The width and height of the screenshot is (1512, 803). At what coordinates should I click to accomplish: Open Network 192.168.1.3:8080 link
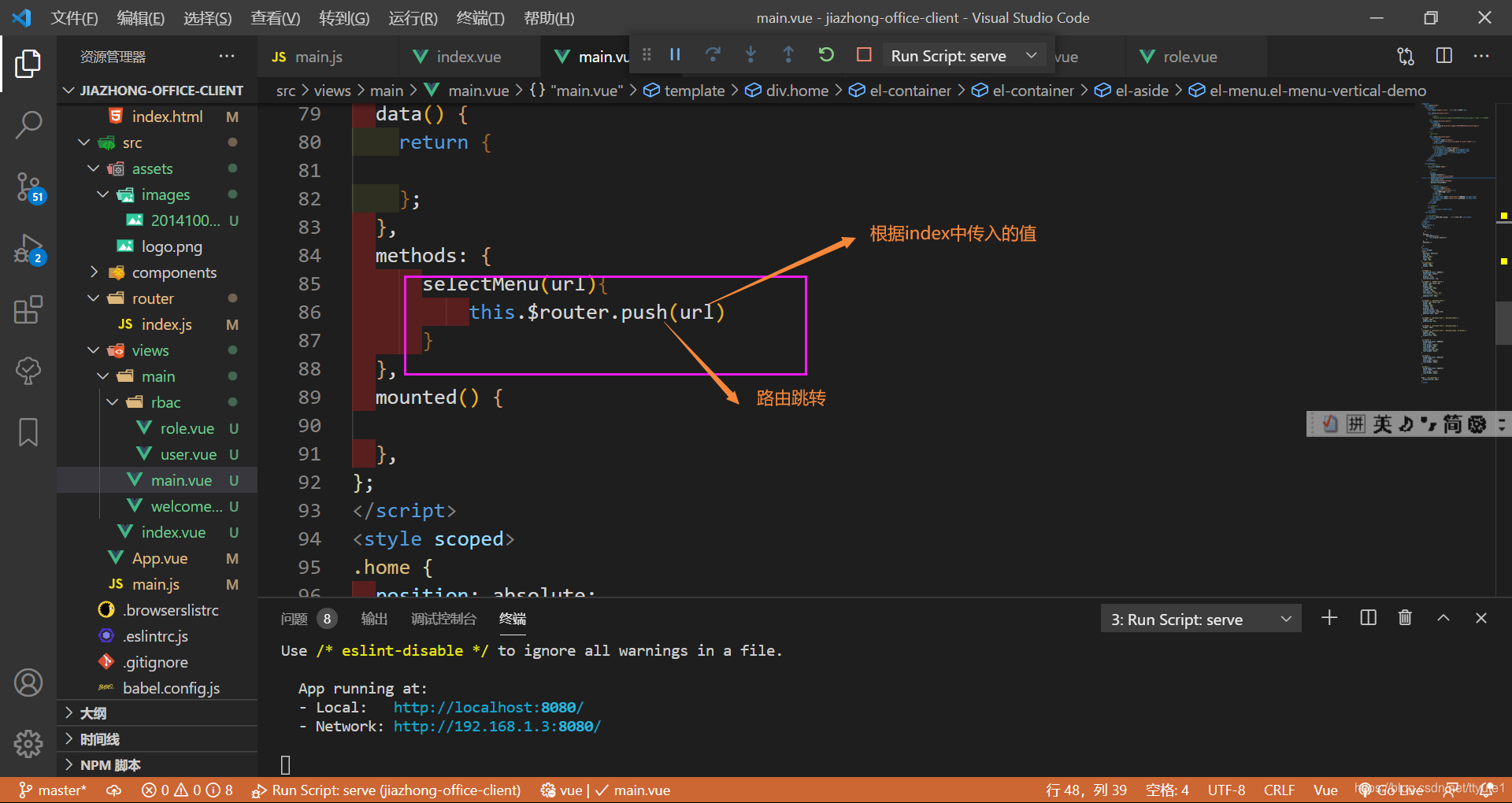pos(497,727)
